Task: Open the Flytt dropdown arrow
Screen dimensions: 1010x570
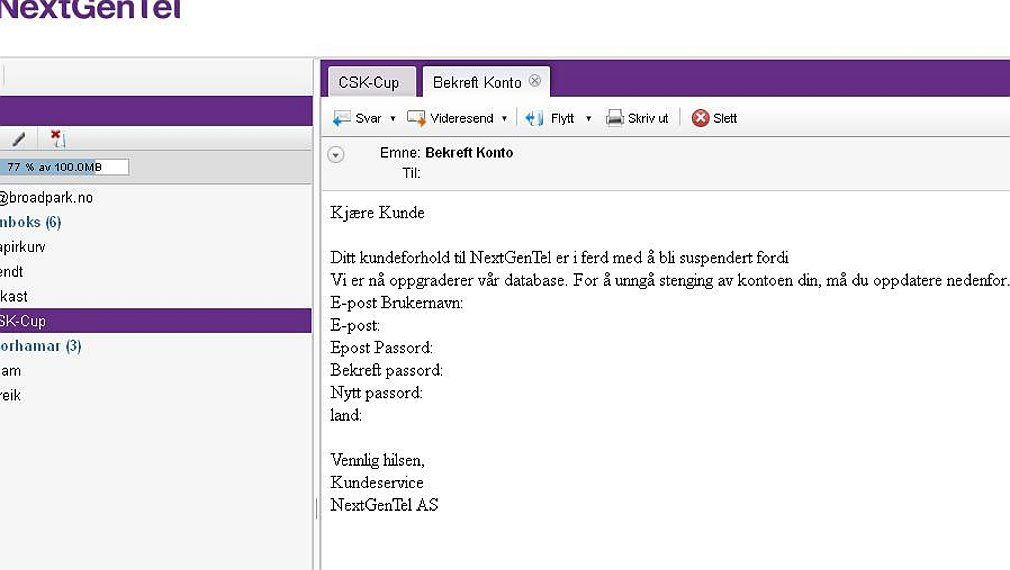Action: pos(588,119)
